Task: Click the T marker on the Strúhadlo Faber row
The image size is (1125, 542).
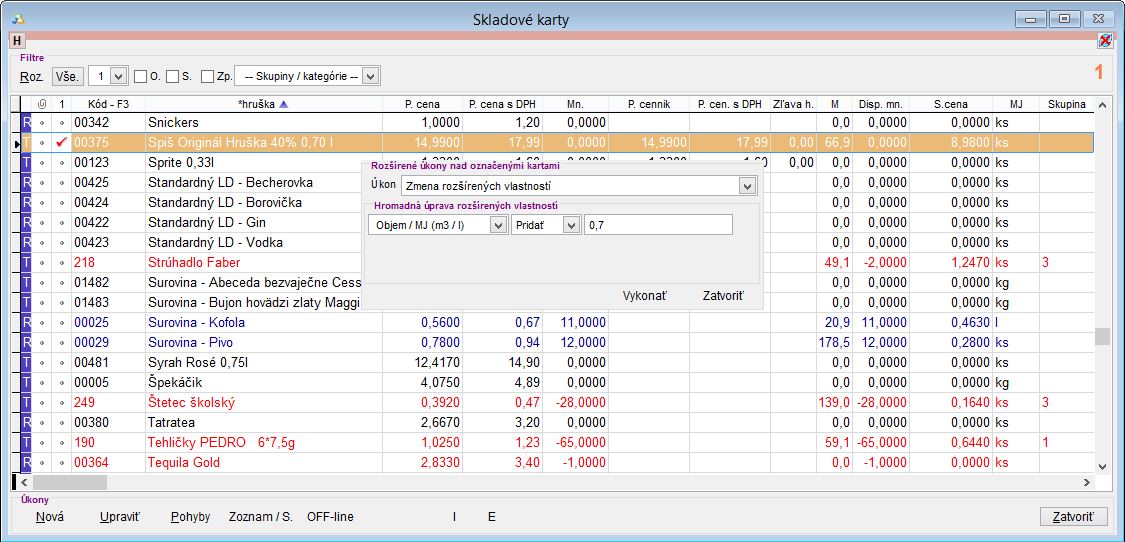Action: (x=27, y=262)
